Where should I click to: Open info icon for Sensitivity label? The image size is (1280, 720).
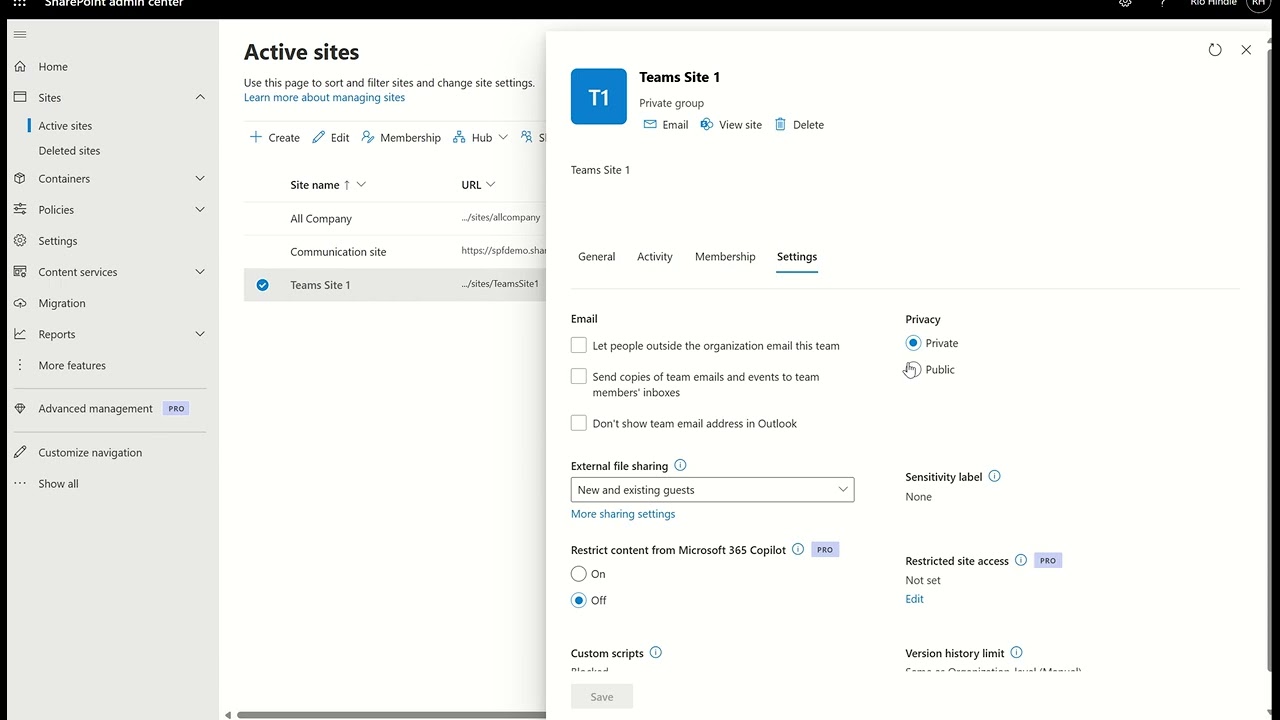click(994, 477)
